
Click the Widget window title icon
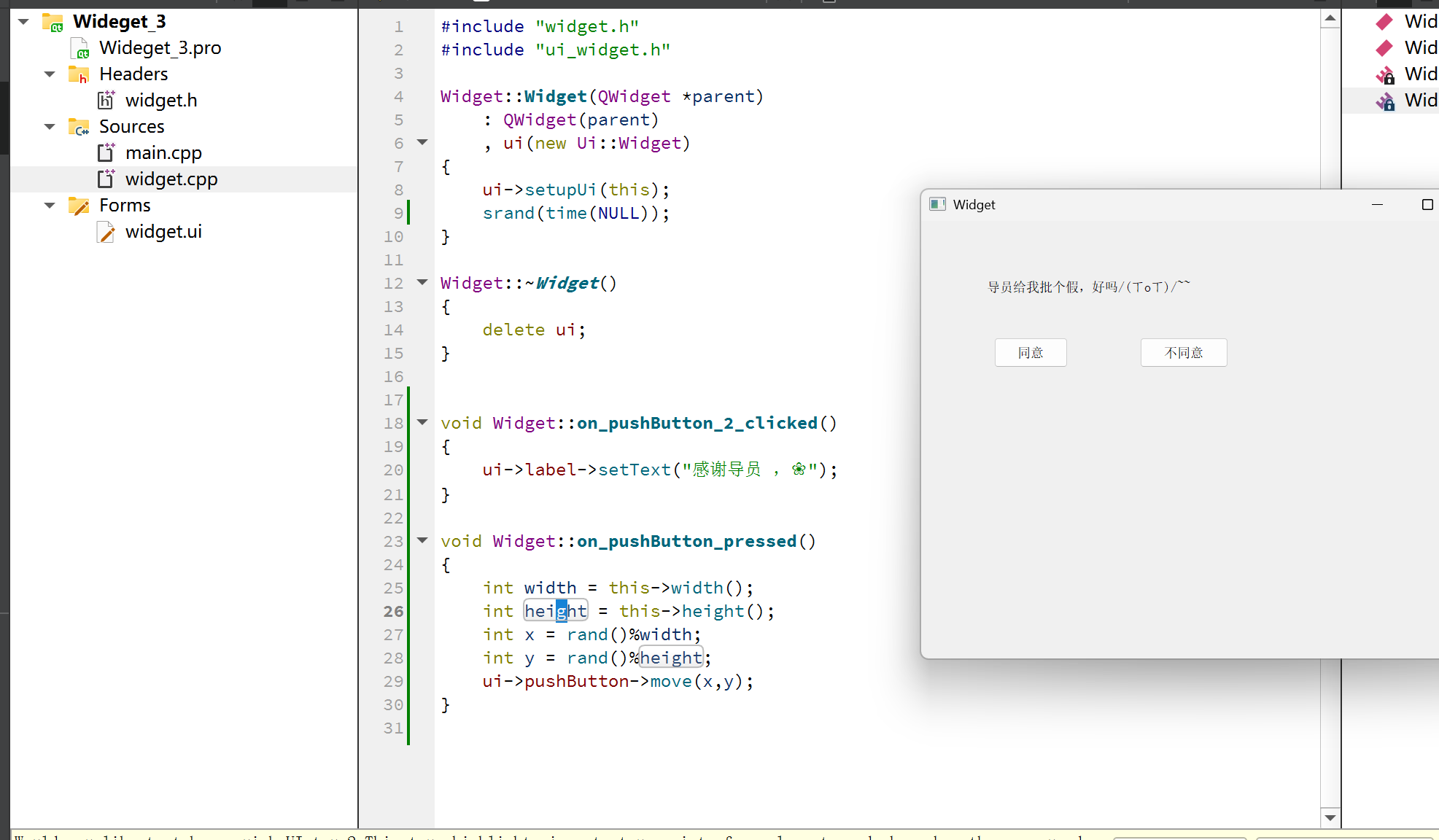click(x=937, y=205)
